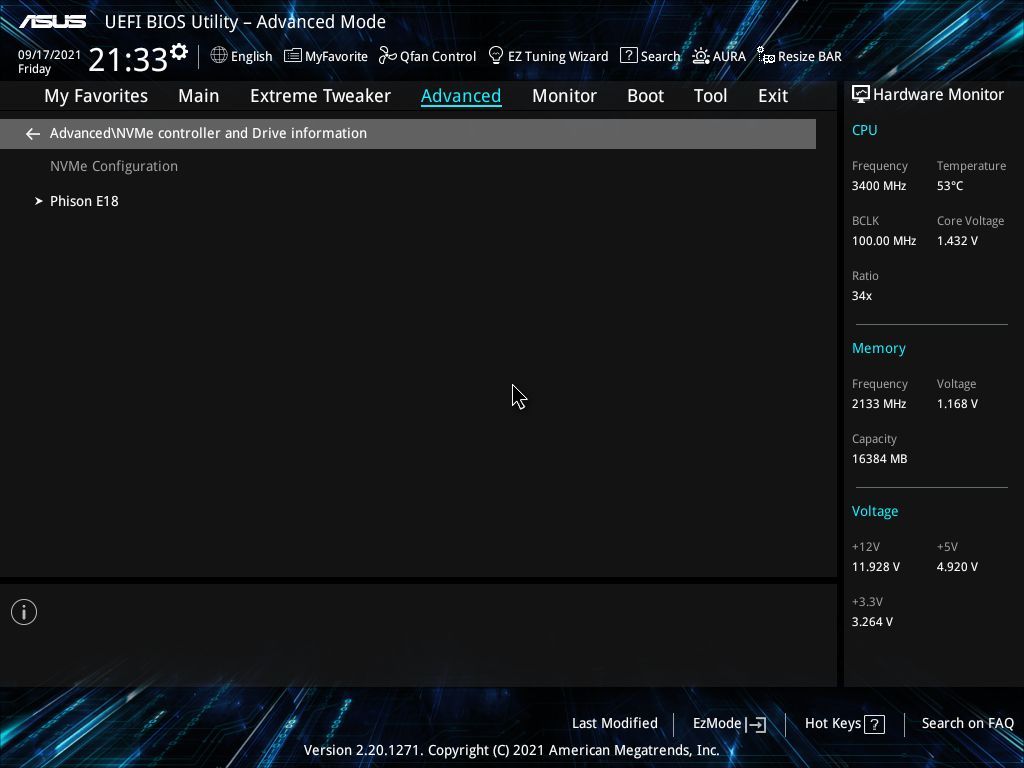Click Last Modified
The width and height of the screenshot is (1024, 768).
click(615, 724)
